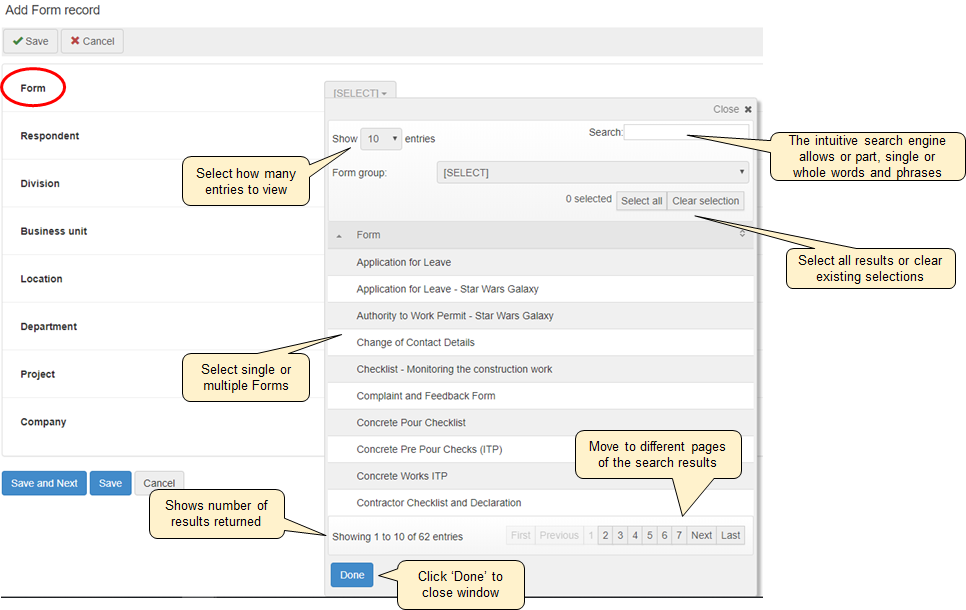This screenshot has height=610, width=966.
Task: Go to the Next results page
Action: pos(702,536)
